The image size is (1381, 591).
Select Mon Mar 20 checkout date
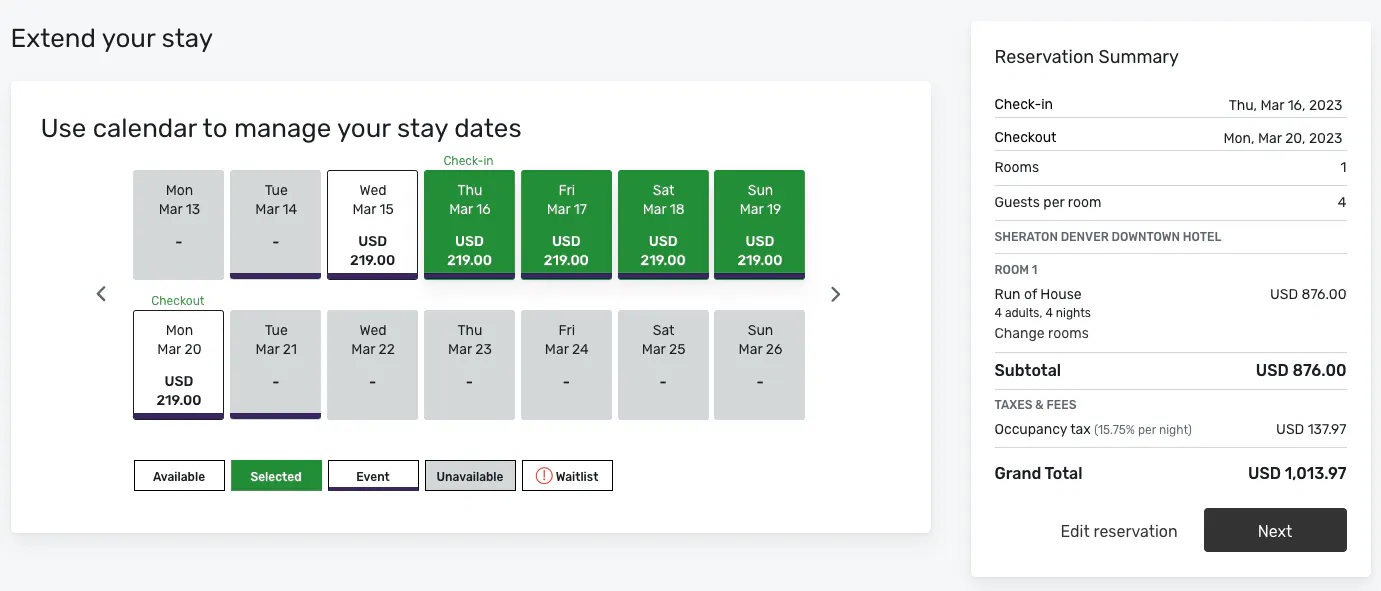179,365
